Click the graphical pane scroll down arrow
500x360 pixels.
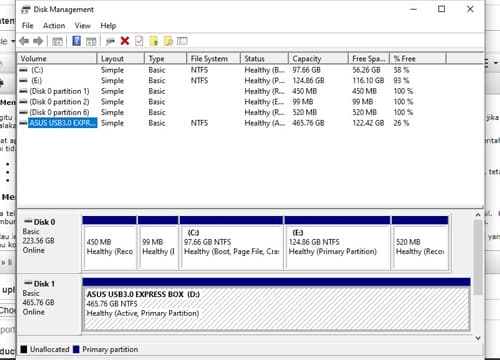[x=478, y=338]
